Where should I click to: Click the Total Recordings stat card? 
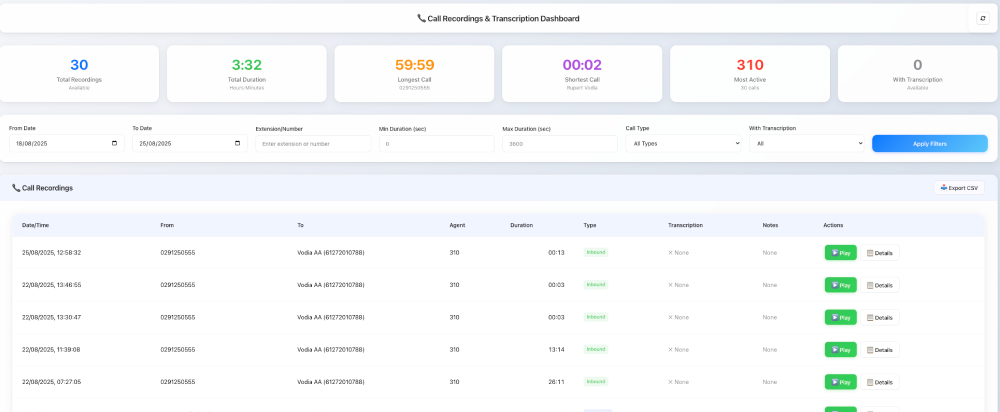coord(79,73)
